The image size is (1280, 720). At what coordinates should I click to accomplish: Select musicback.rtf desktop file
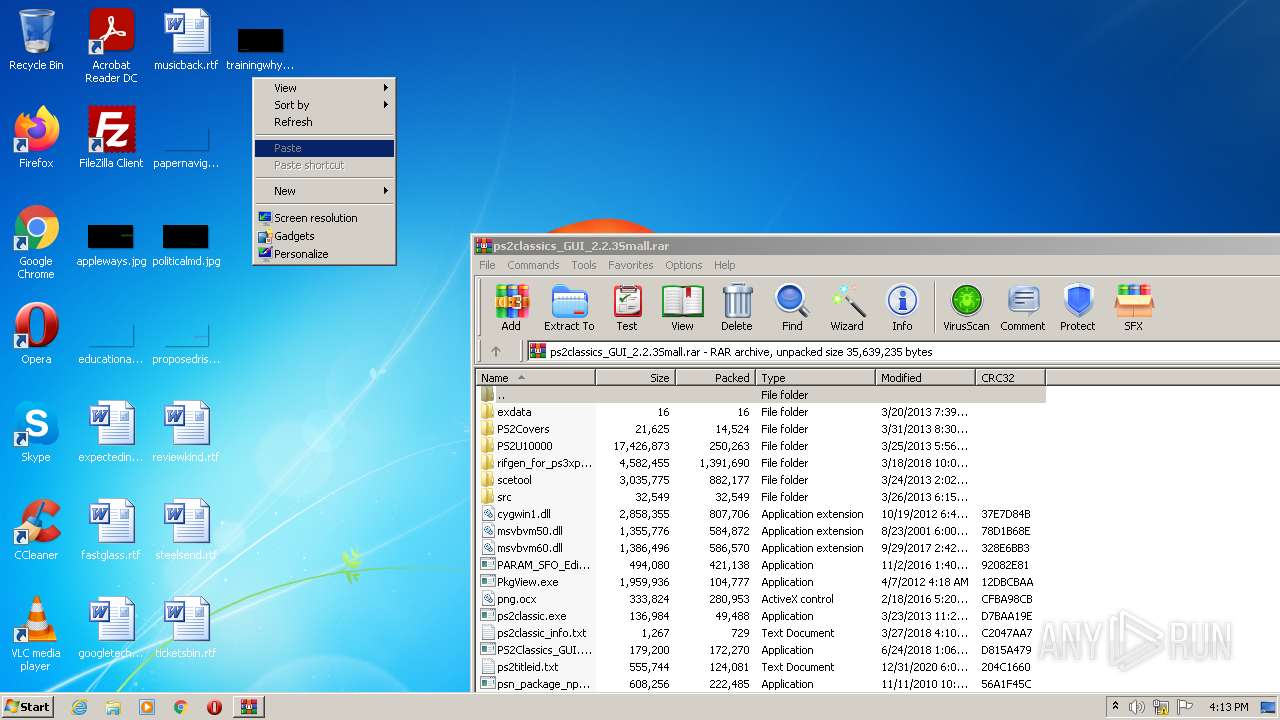point(186,41)
